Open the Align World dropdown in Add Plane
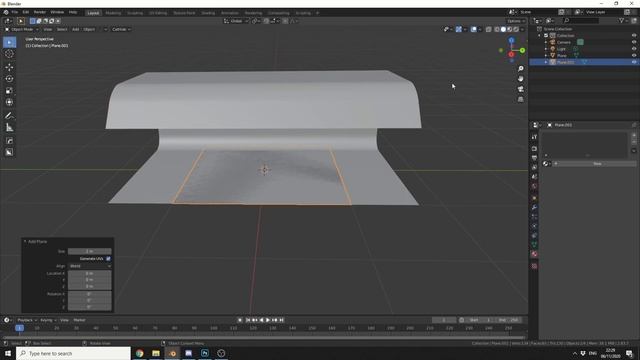The height and width of the screenshot is (360, 640). coord(90,266)
